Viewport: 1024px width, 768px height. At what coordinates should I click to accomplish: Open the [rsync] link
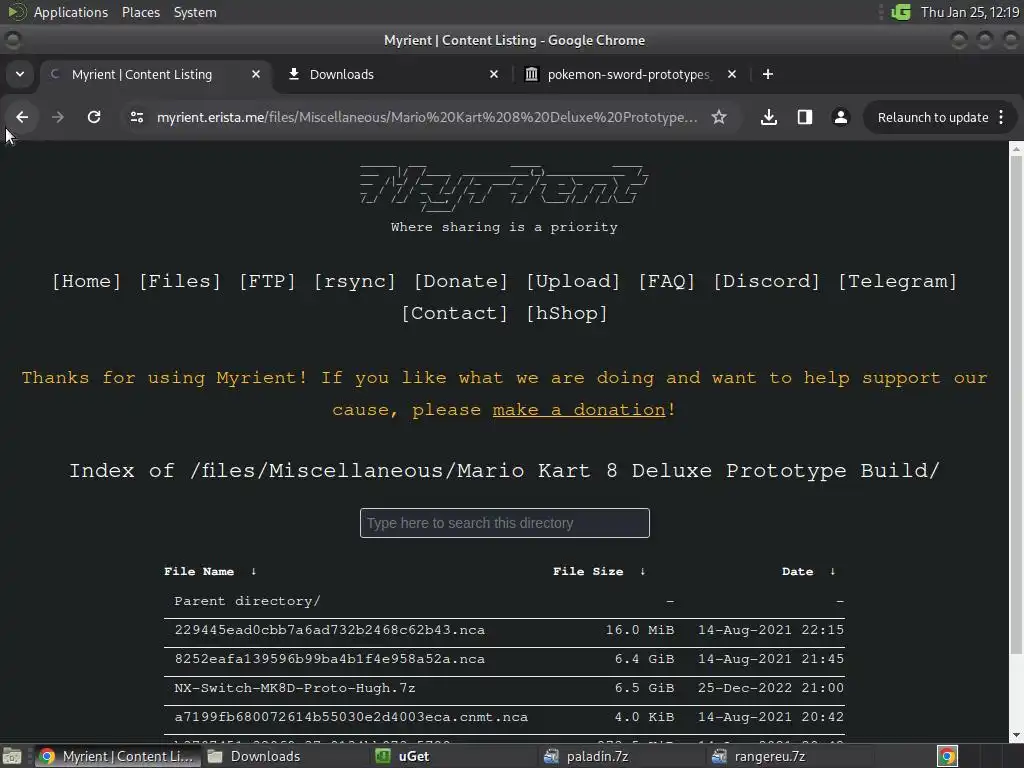click(x=355, y=281)
